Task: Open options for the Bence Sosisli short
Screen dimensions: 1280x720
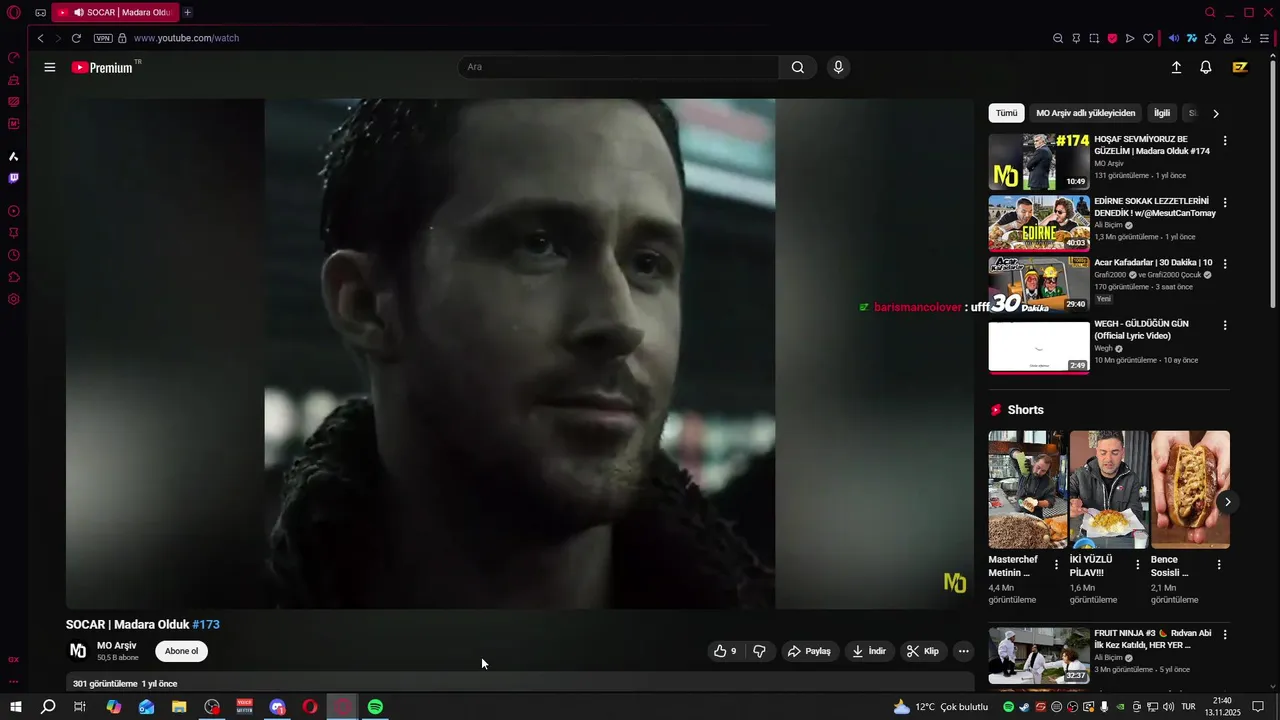Action: tap(1218, 565)
